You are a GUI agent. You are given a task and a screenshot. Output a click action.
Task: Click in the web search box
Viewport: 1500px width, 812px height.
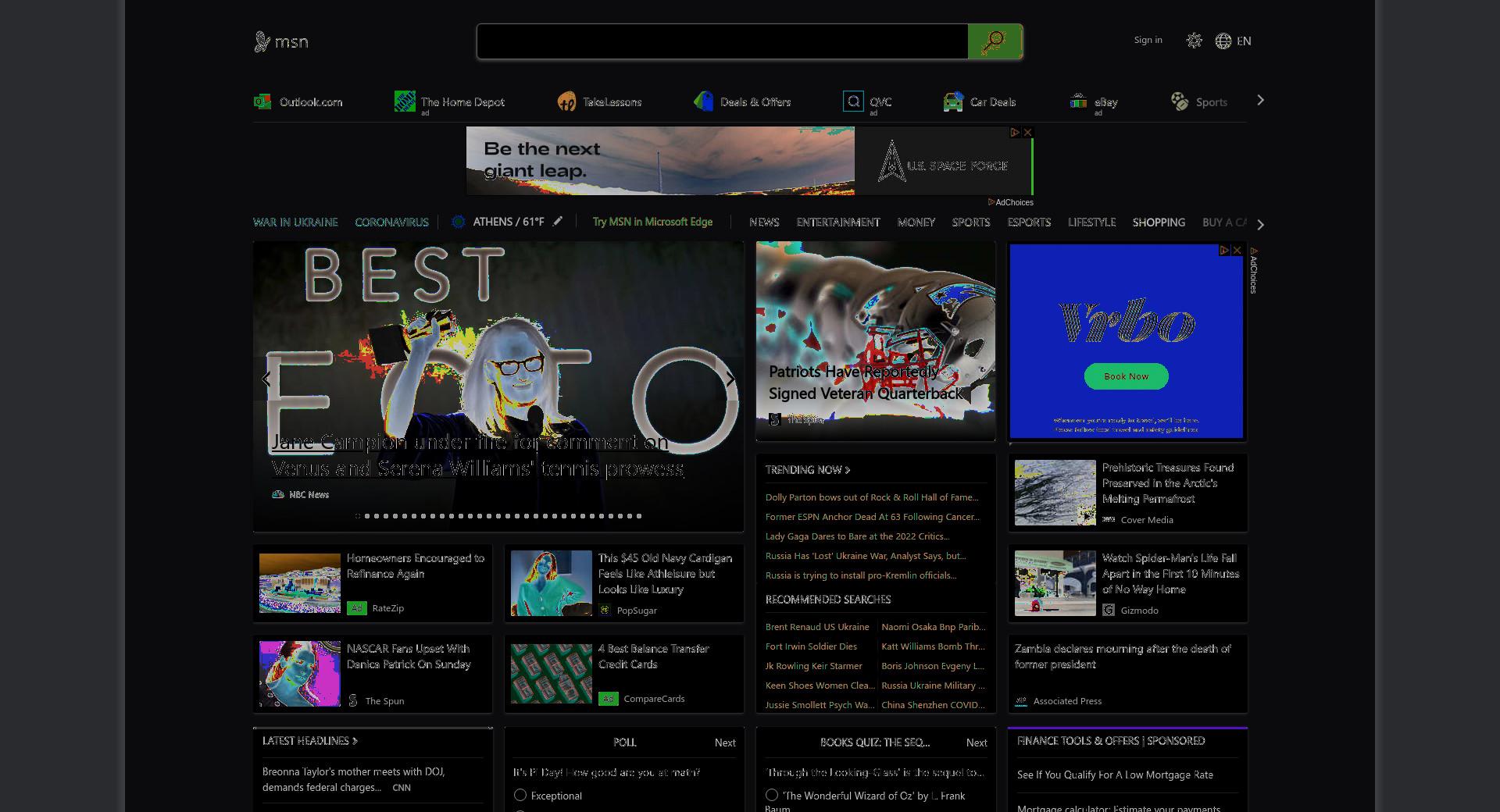click(x=723, y=41)
